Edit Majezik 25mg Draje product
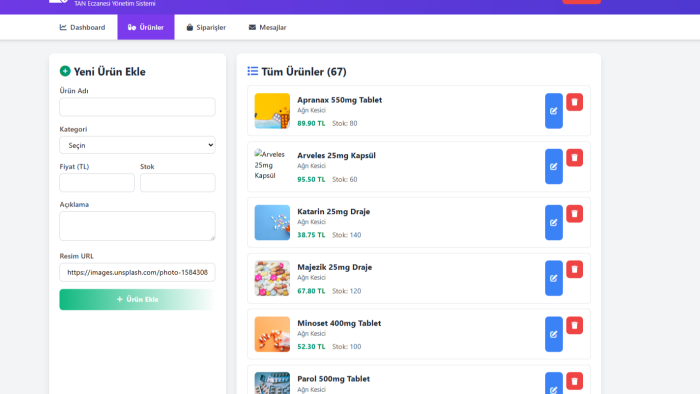The image size is (700, 394). point(554,278)
